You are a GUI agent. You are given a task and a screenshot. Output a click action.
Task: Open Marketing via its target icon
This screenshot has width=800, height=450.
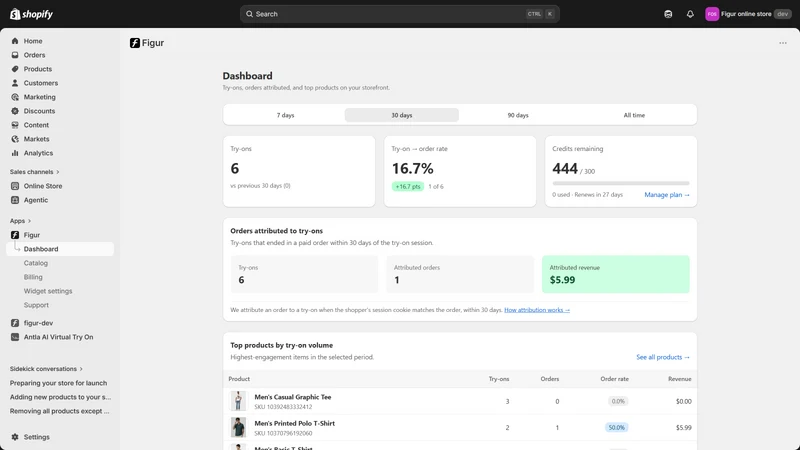pos(15,97)
